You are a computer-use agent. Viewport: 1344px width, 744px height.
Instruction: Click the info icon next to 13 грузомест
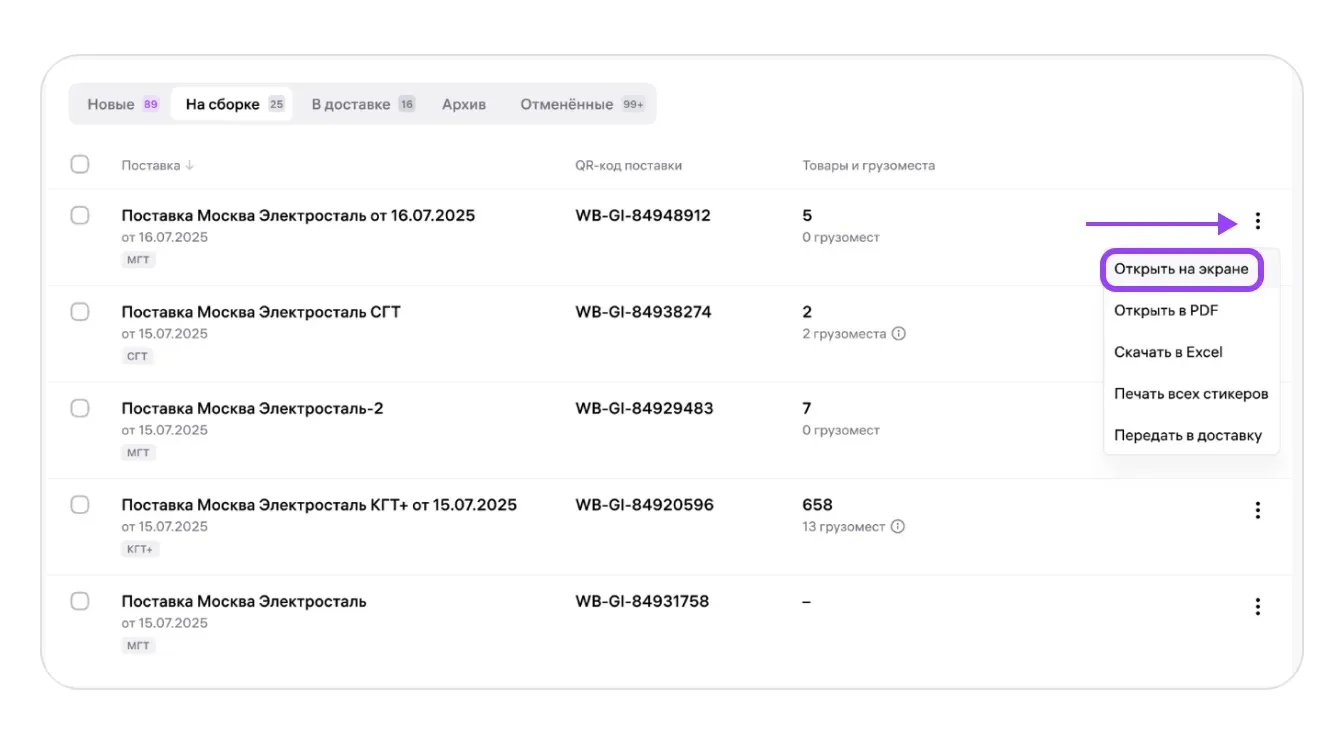tap(897, 527)
